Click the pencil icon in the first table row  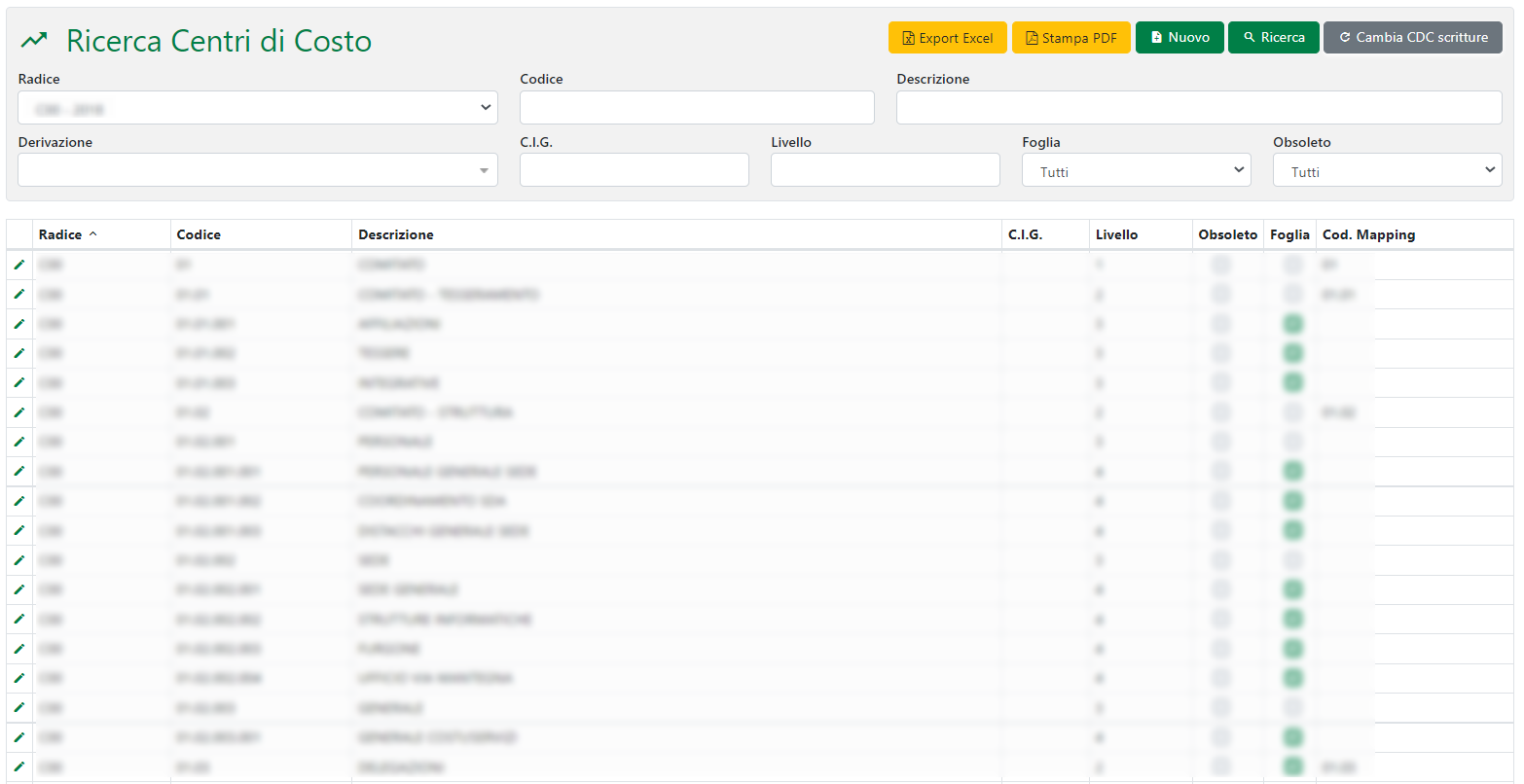click(x=18, y=265)
